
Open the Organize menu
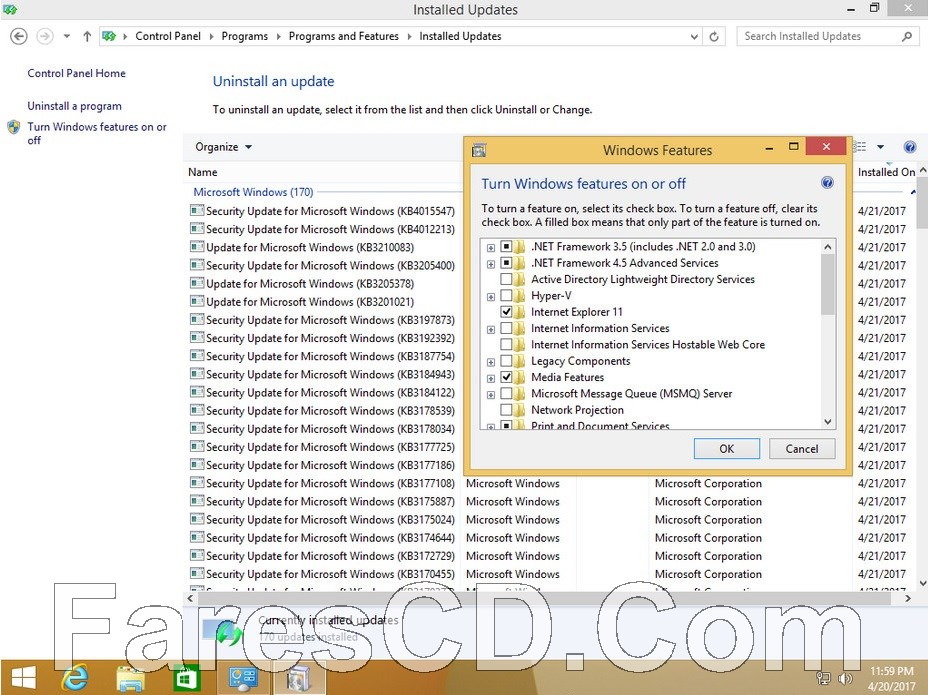pos(223,147)
